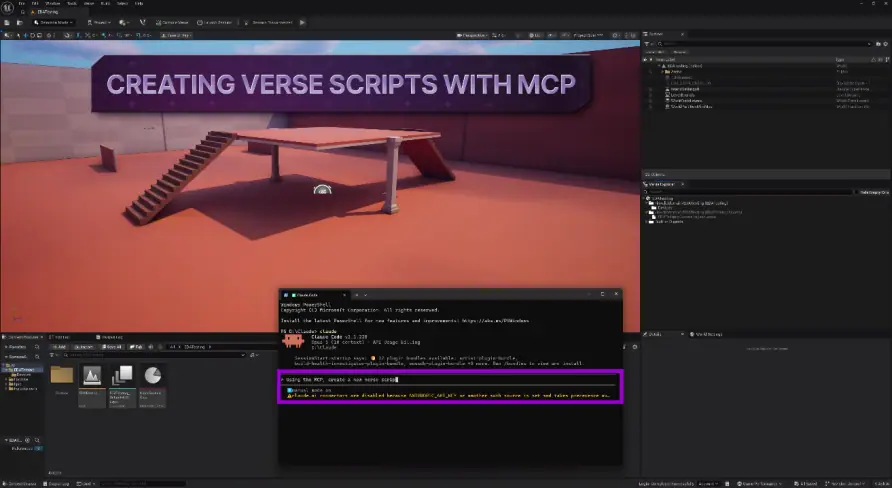Select the Content folder in Verse Explorer
Screen dimensions: 892x488
point(662,208)
